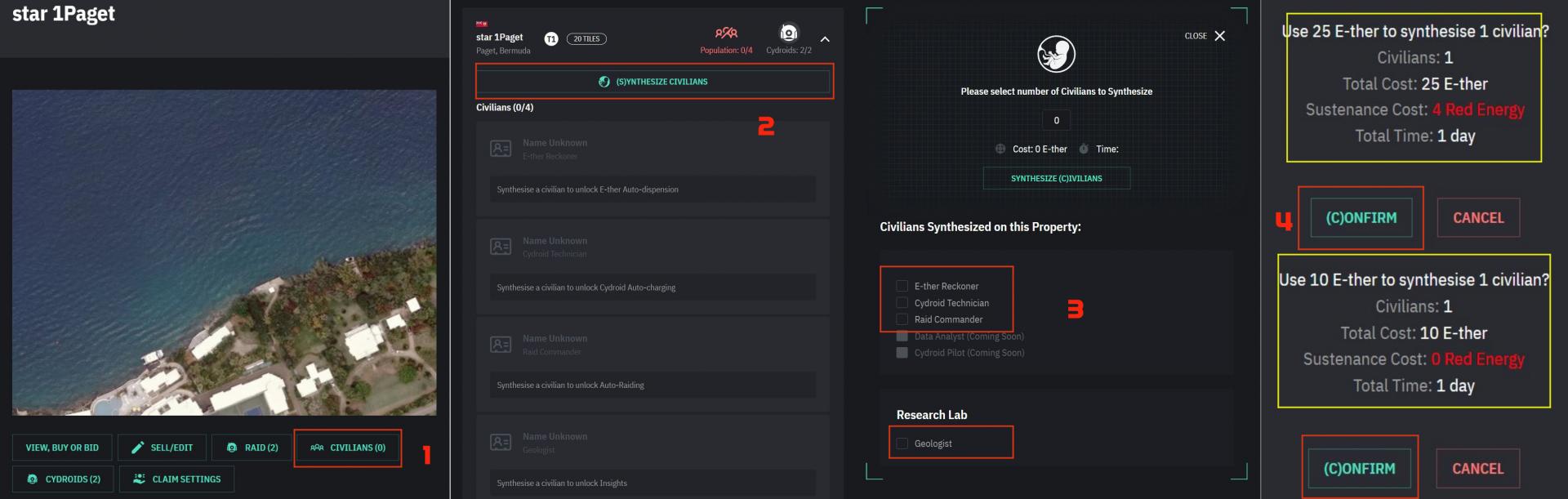Viewport: 1568px width, 499px height.
Task: Confirm the 25 E-ther synthesis
Action: (1361, 218)
